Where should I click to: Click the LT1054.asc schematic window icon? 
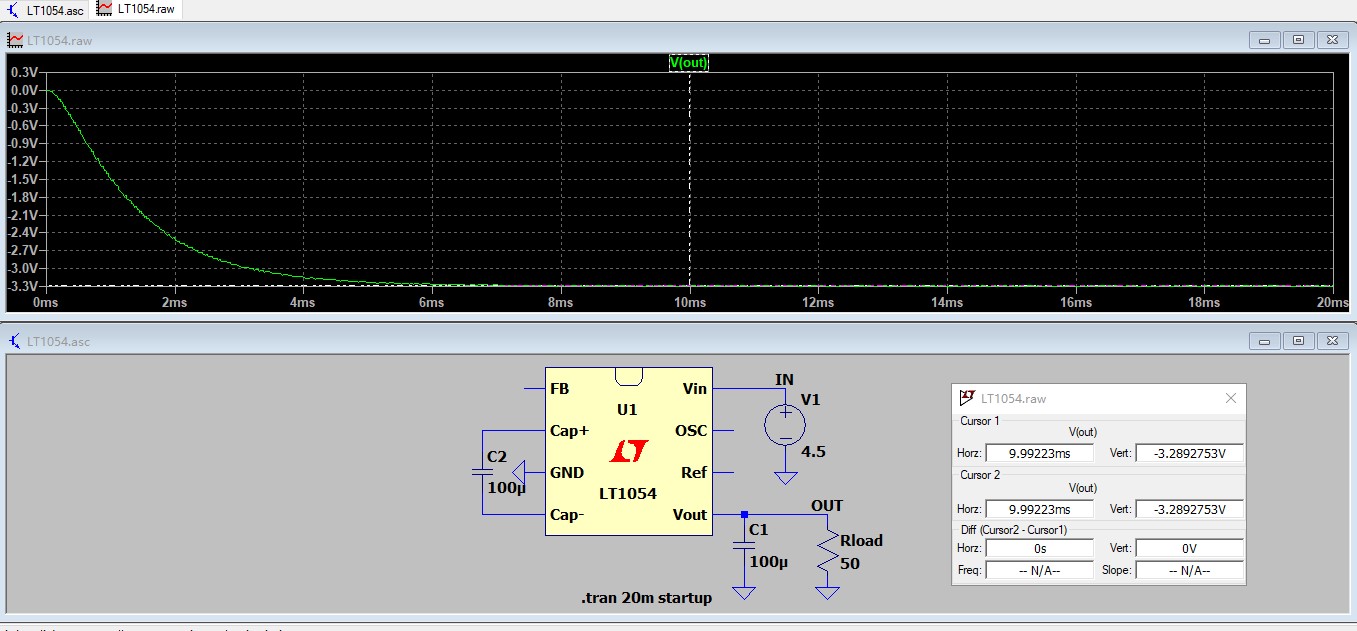(x=16, y=342)
